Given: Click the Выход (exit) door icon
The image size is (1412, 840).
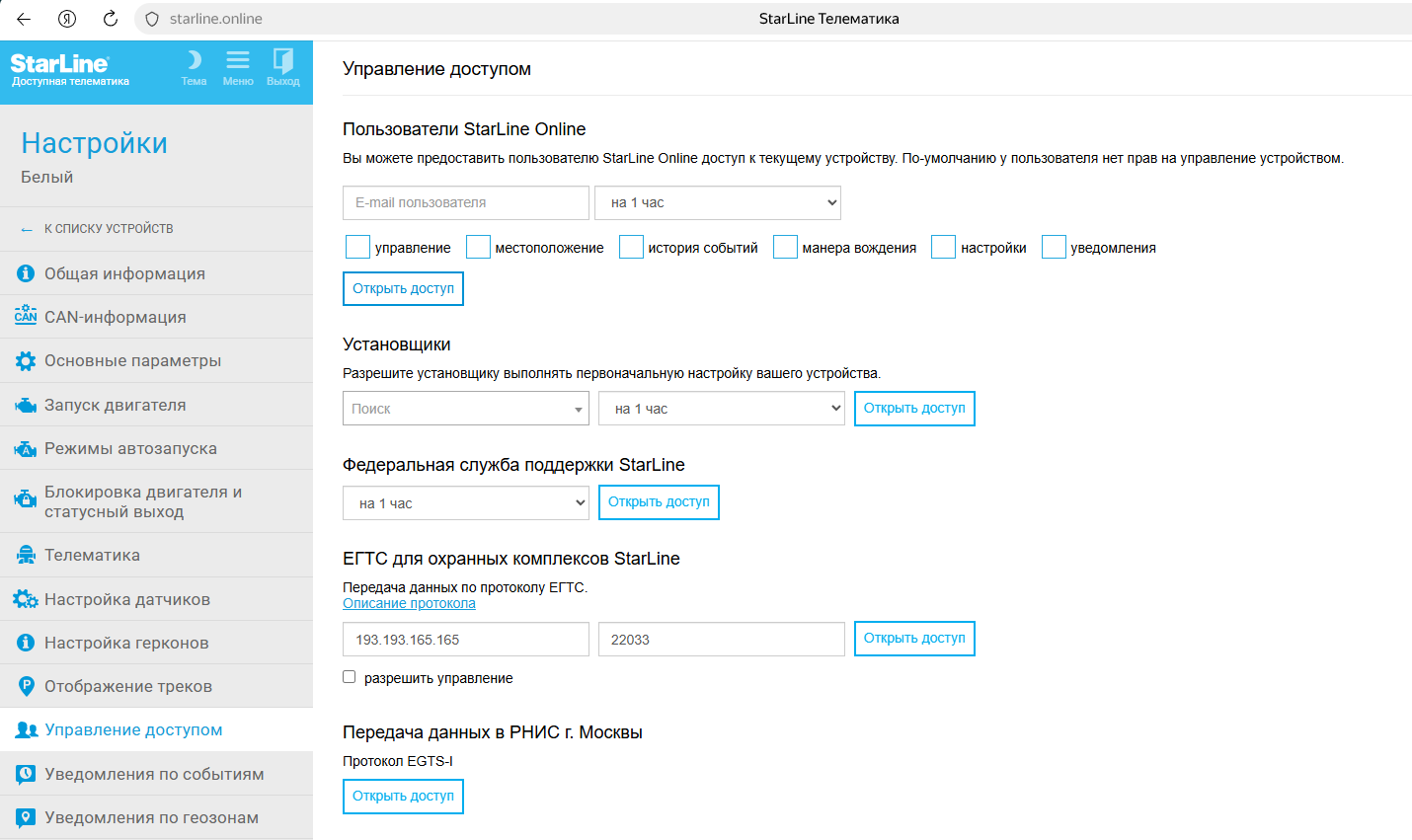Looking at the screenshot, I should 283,61.
